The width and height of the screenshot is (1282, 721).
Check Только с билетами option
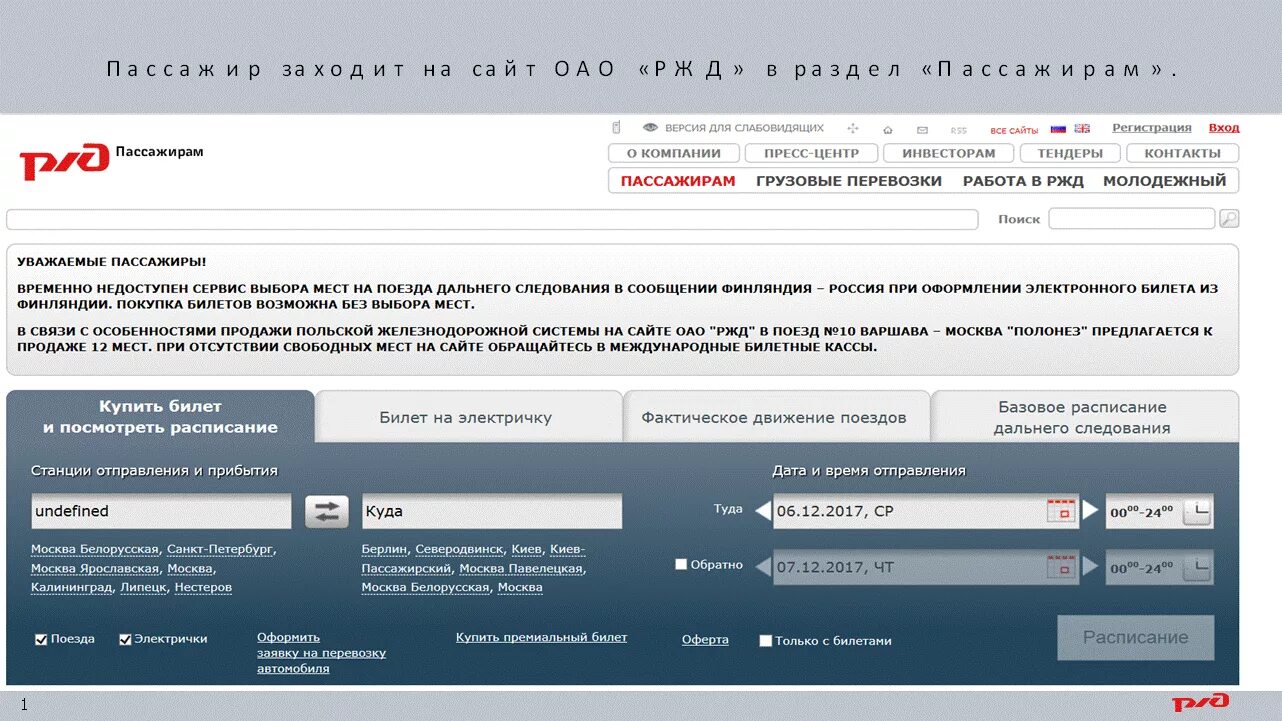[x=766, y=641]
